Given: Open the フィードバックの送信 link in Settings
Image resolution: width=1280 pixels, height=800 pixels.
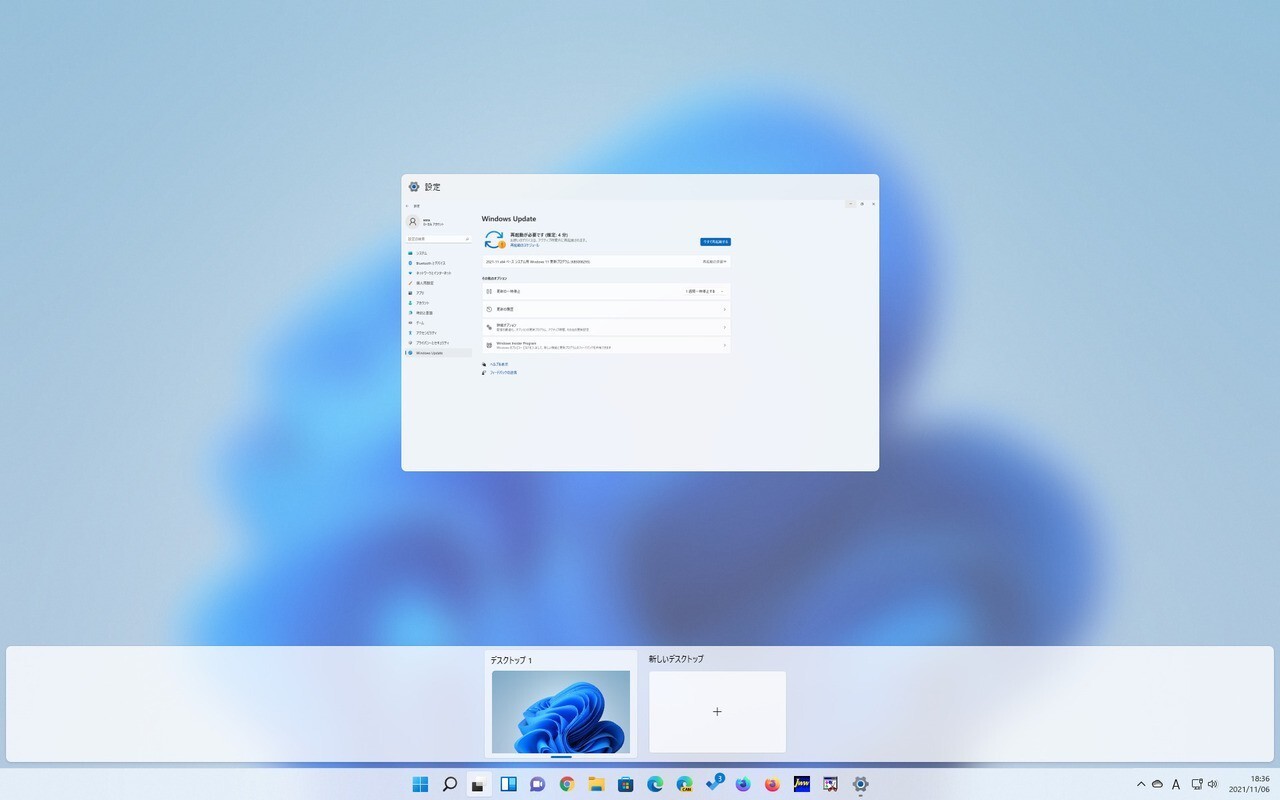Looking at the screenshot, I should pos(503,372).
